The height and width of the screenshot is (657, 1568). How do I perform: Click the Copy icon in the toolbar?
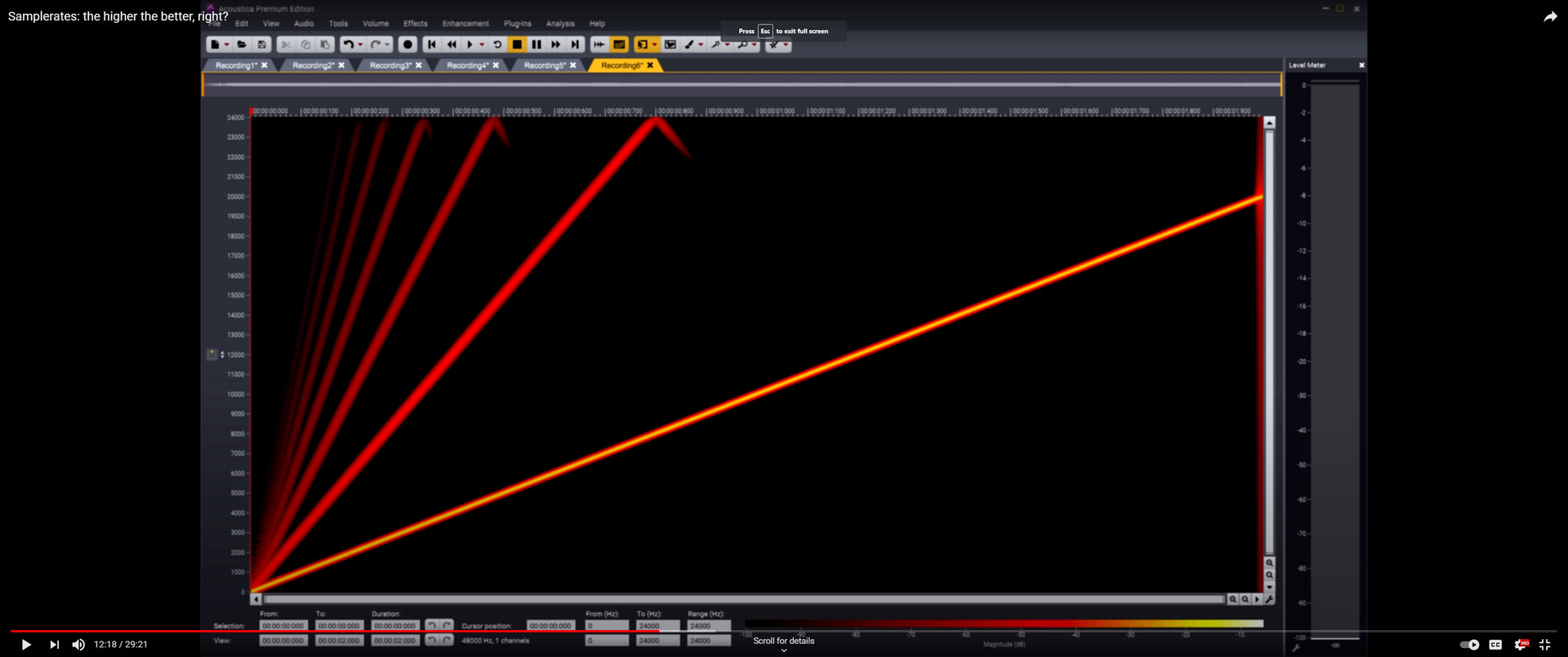(305, 45)
